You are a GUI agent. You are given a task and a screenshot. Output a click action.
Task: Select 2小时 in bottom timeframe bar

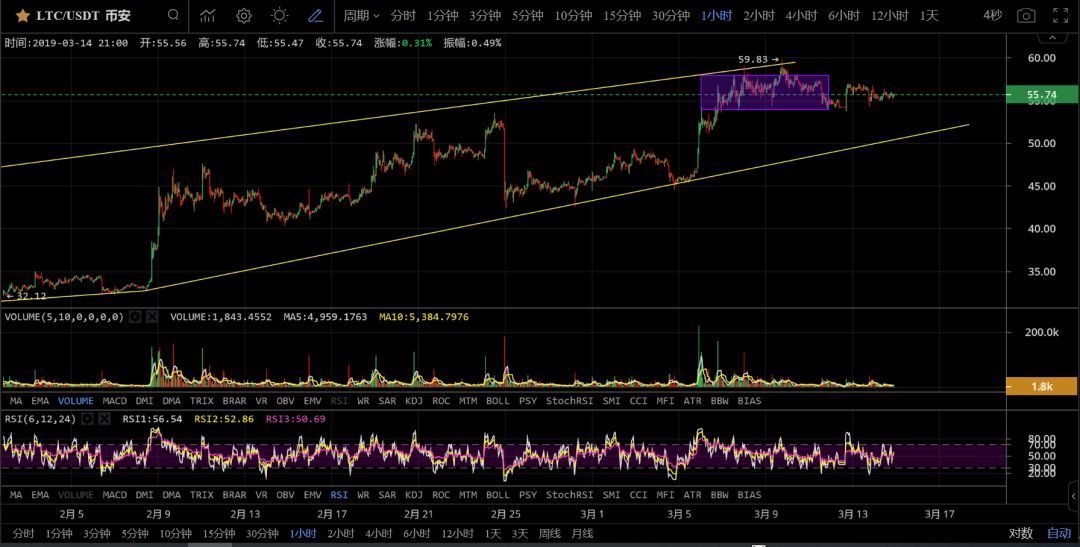click(x=340, y=533)
